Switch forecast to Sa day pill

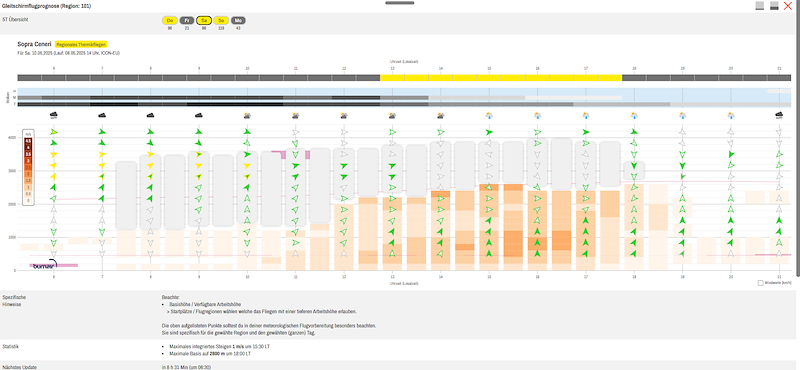pyautogui.click(x=204, y=20)
